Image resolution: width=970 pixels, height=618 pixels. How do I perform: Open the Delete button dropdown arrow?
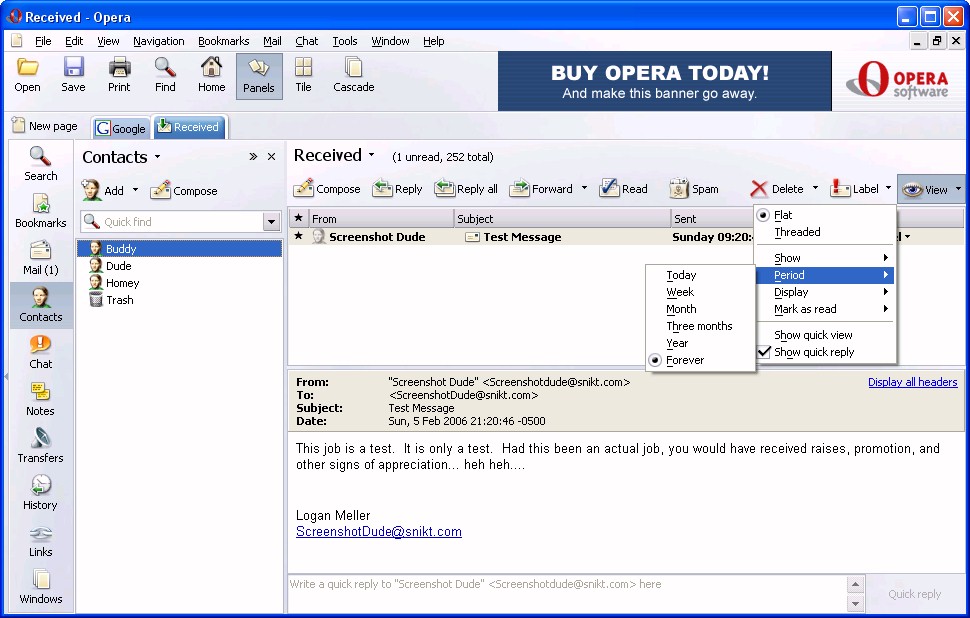pyautogui.click(x=815, y=188)
